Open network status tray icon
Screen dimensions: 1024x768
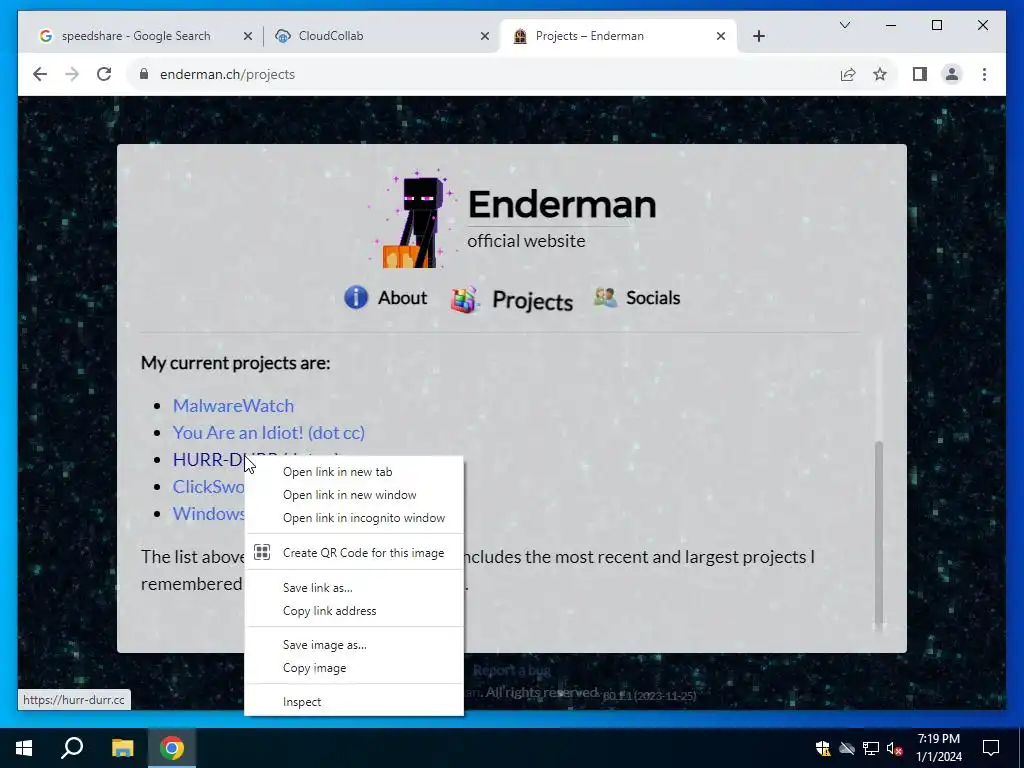point(871,748)
